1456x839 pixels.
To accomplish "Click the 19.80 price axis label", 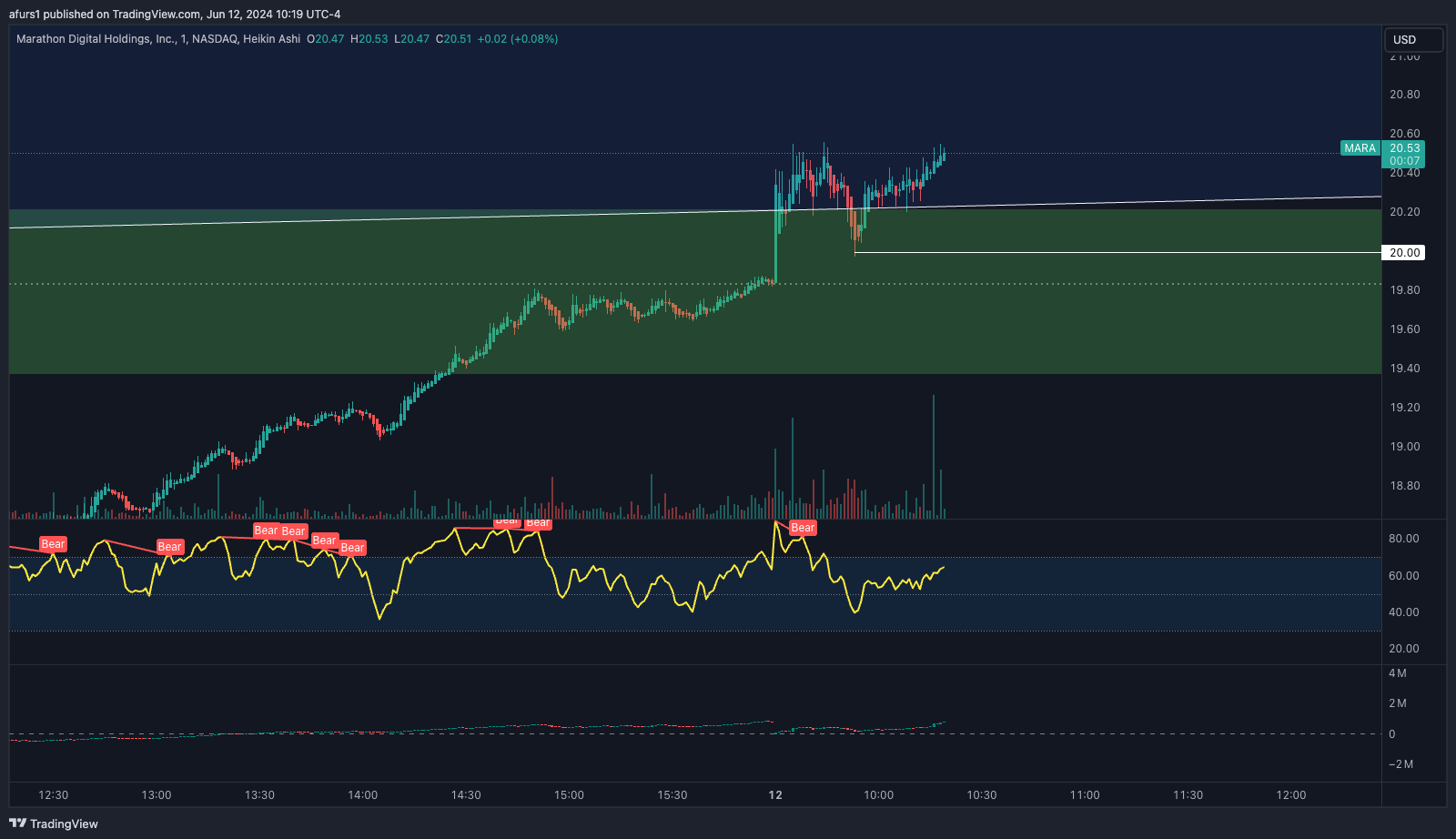I will (x=1404, y=290).
